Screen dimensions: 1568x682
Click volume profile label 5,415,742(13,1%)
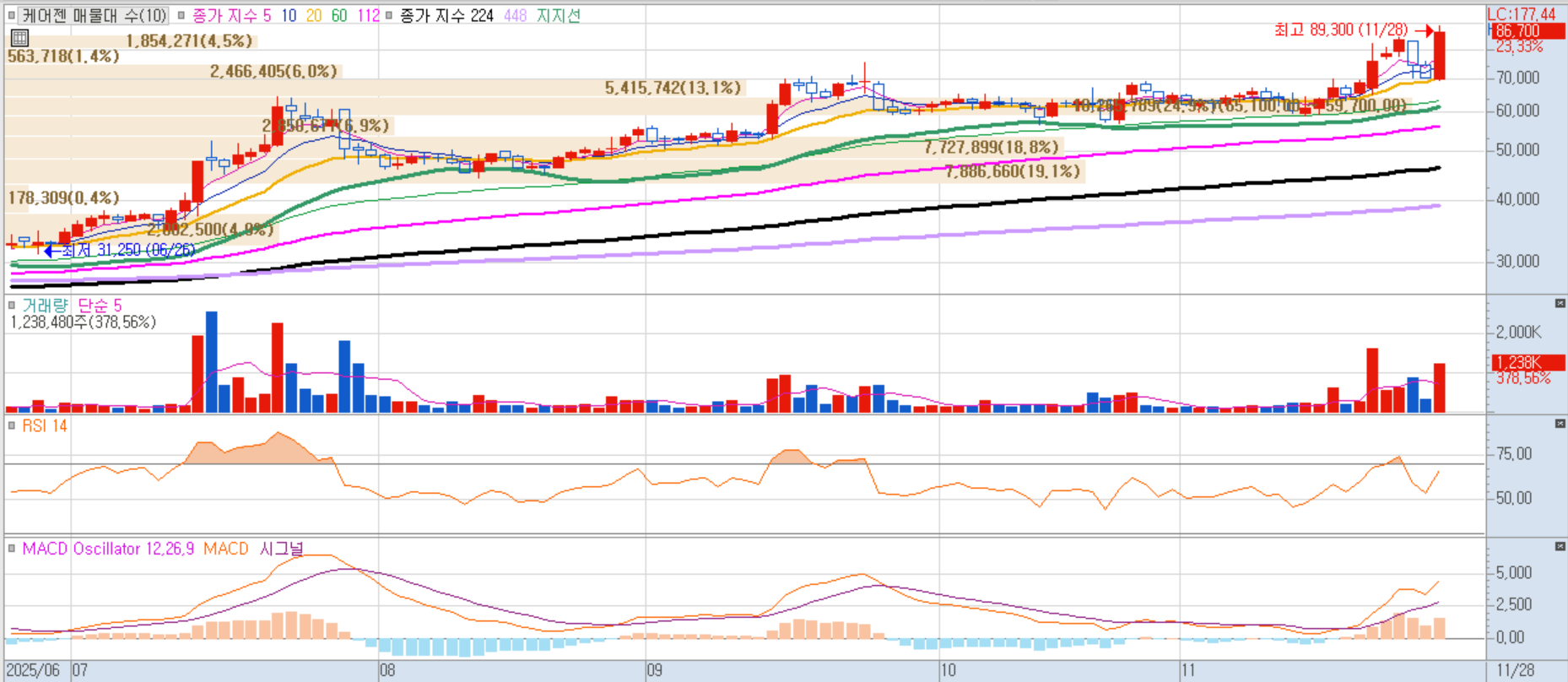click(673, 88)
